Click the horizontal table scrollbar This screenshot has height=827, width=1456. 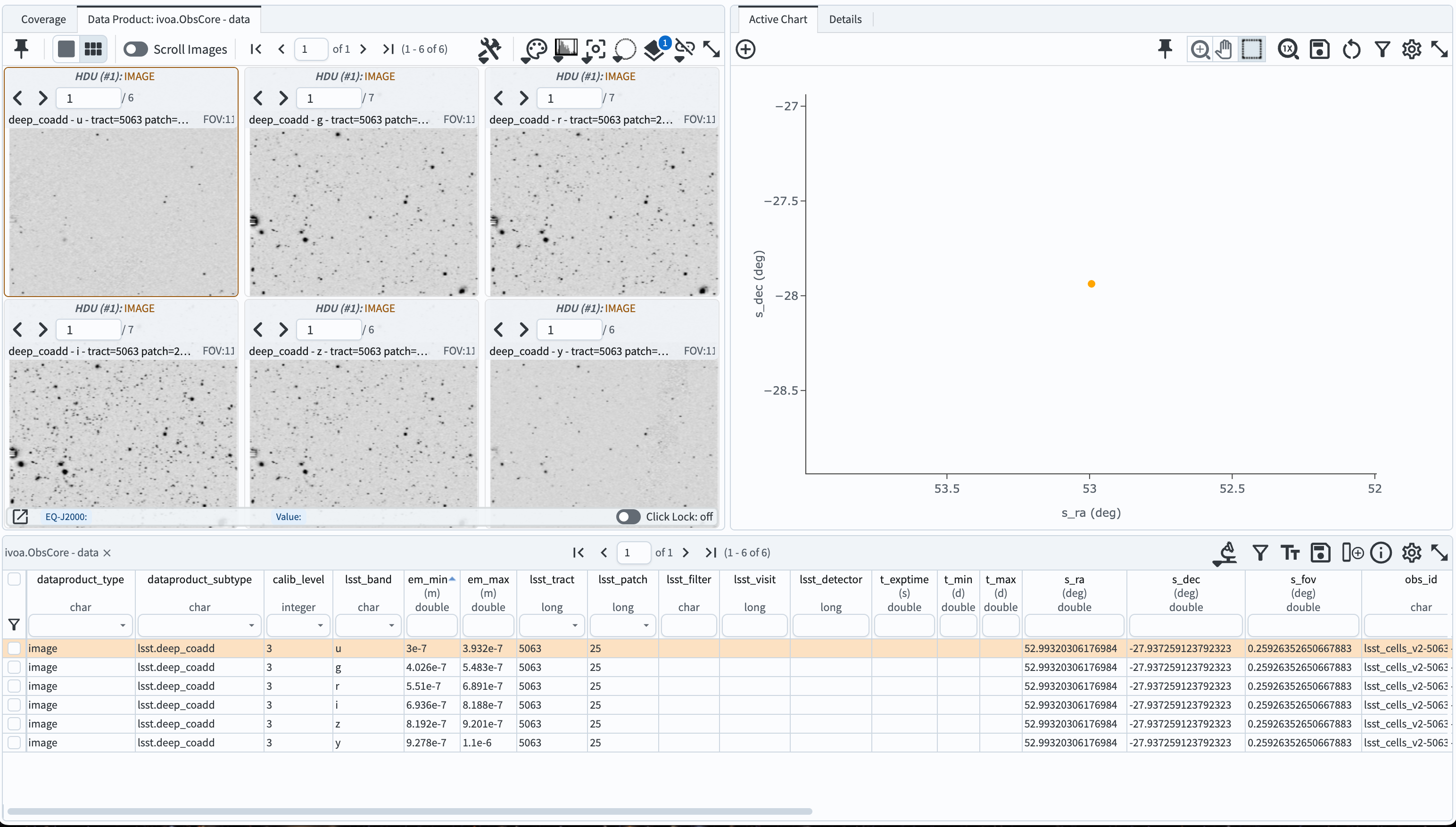coord(409,811)
